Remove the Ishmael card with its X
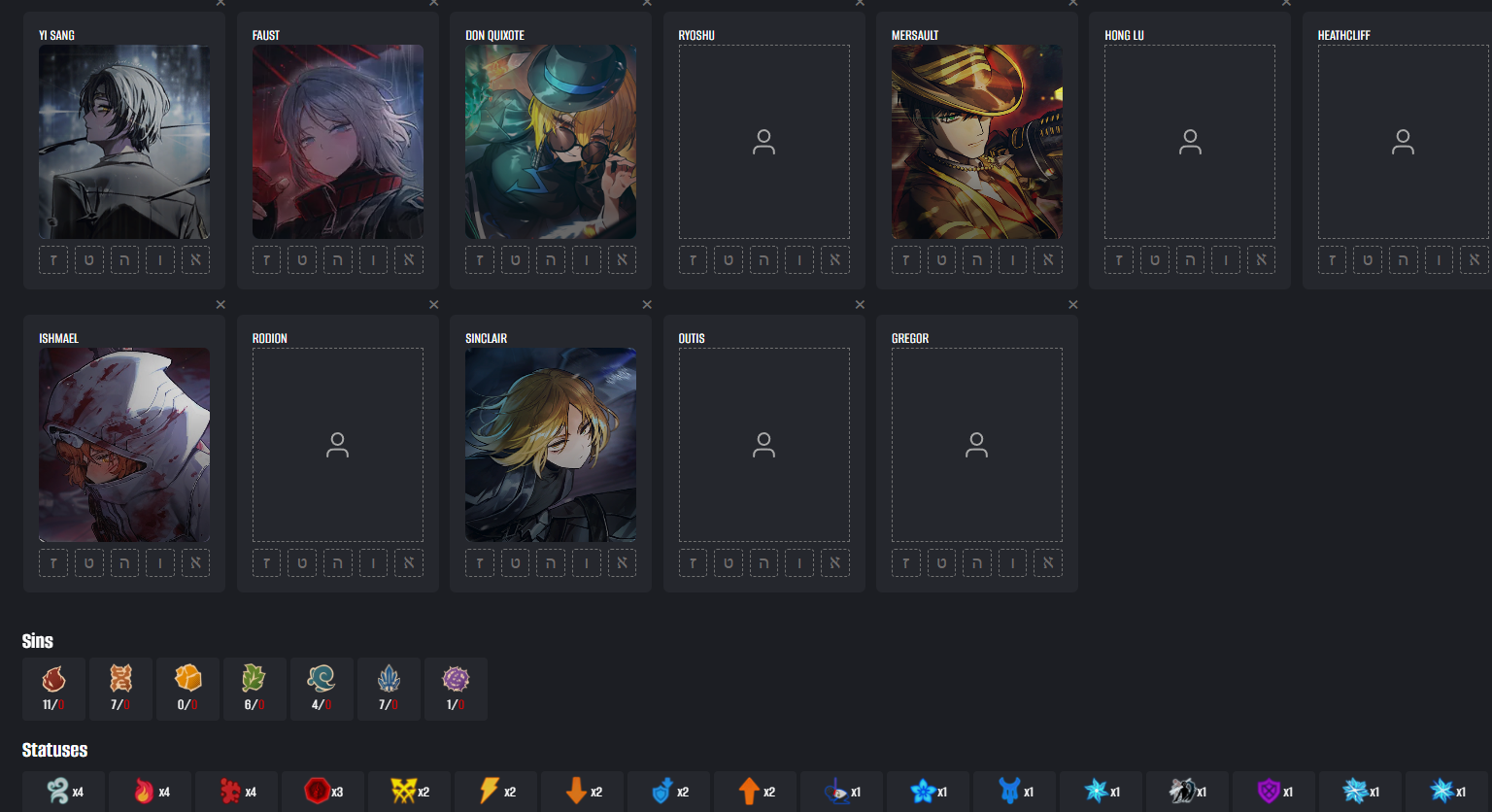The width and height of the screenshot is (1492, 812). (x=220, y=305)
